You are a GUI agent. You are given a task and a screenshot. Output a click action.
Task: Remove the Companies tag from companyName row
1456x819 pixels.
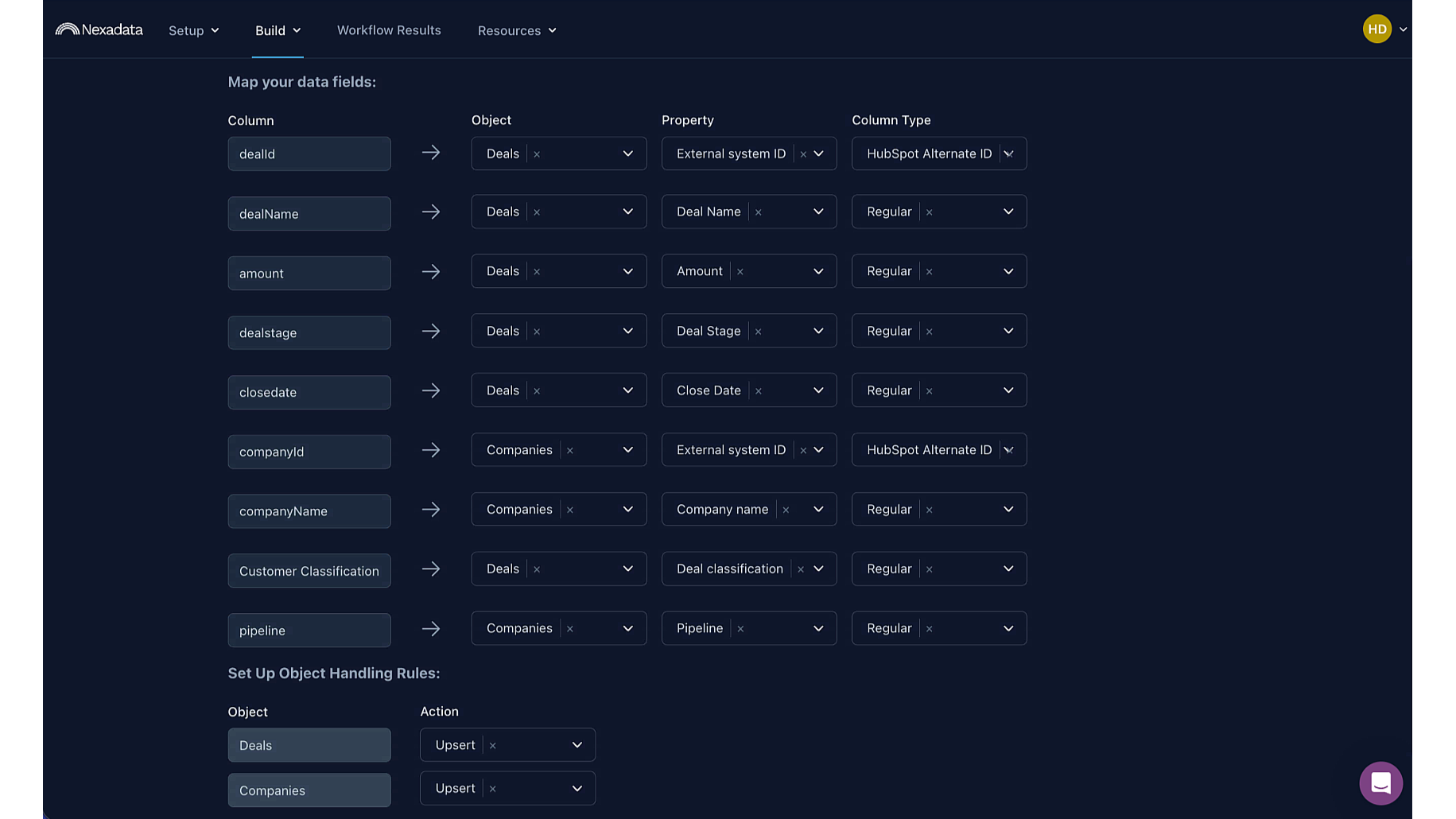click(570, 509)
